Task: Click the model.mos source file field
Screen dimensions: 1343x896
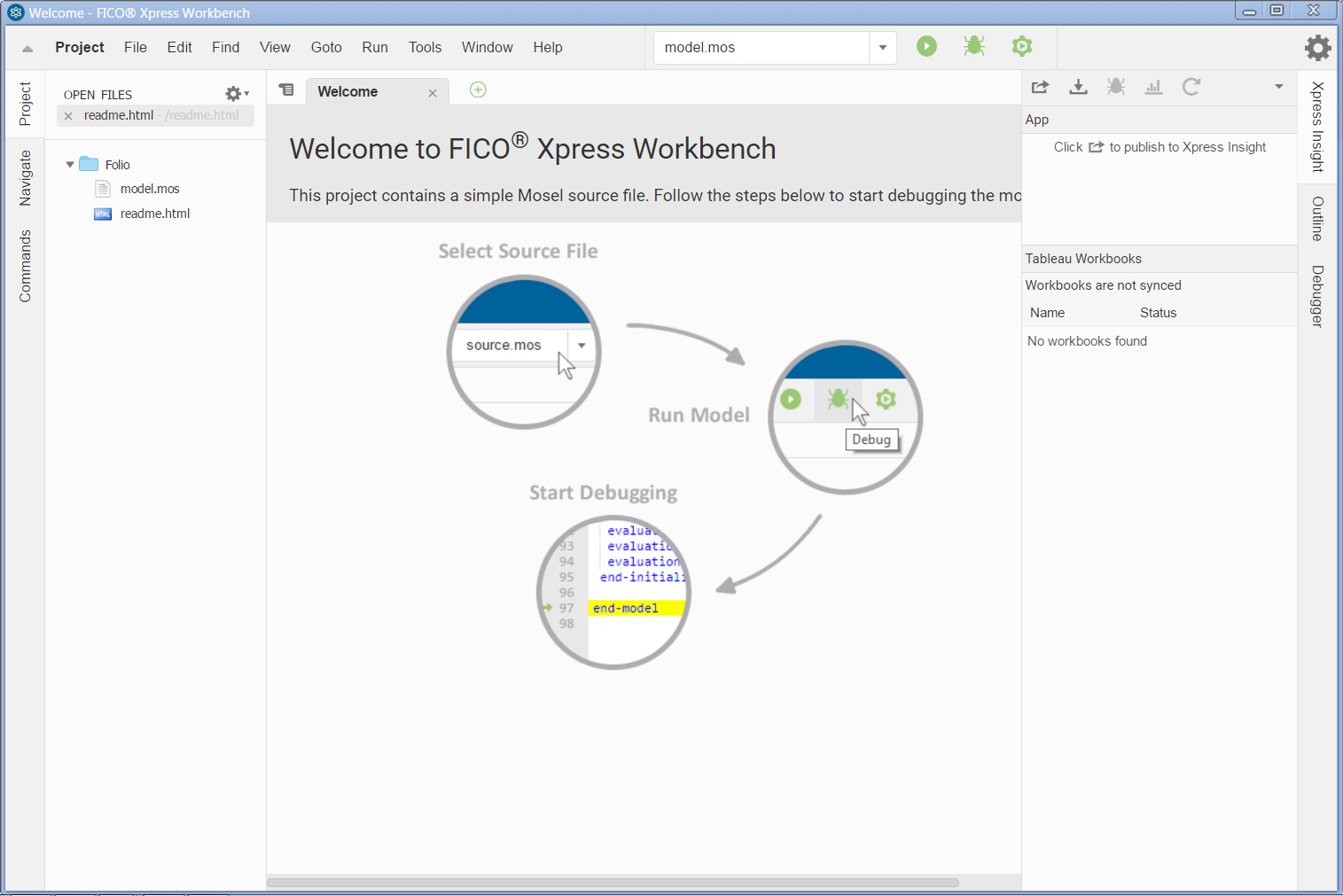Action: click(761, 48)
